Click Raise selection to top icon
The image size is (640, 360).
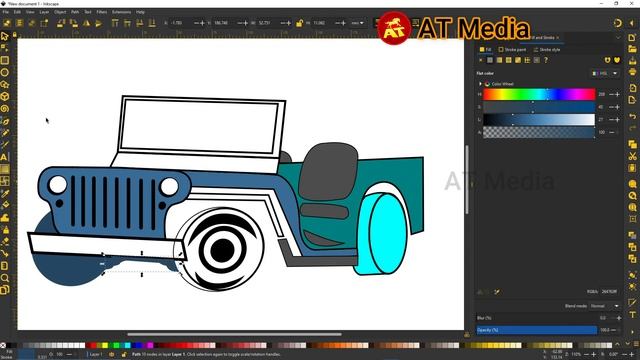point(115,23)
